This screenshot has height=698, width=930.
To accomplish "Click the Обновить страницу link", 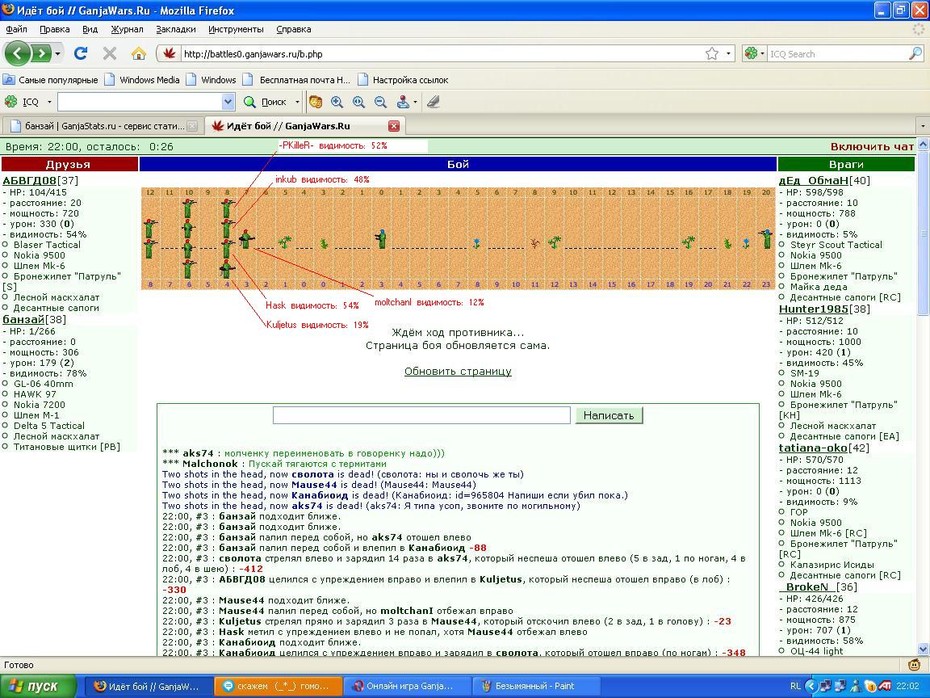I will pyautogui.click(x=458, y=371).
